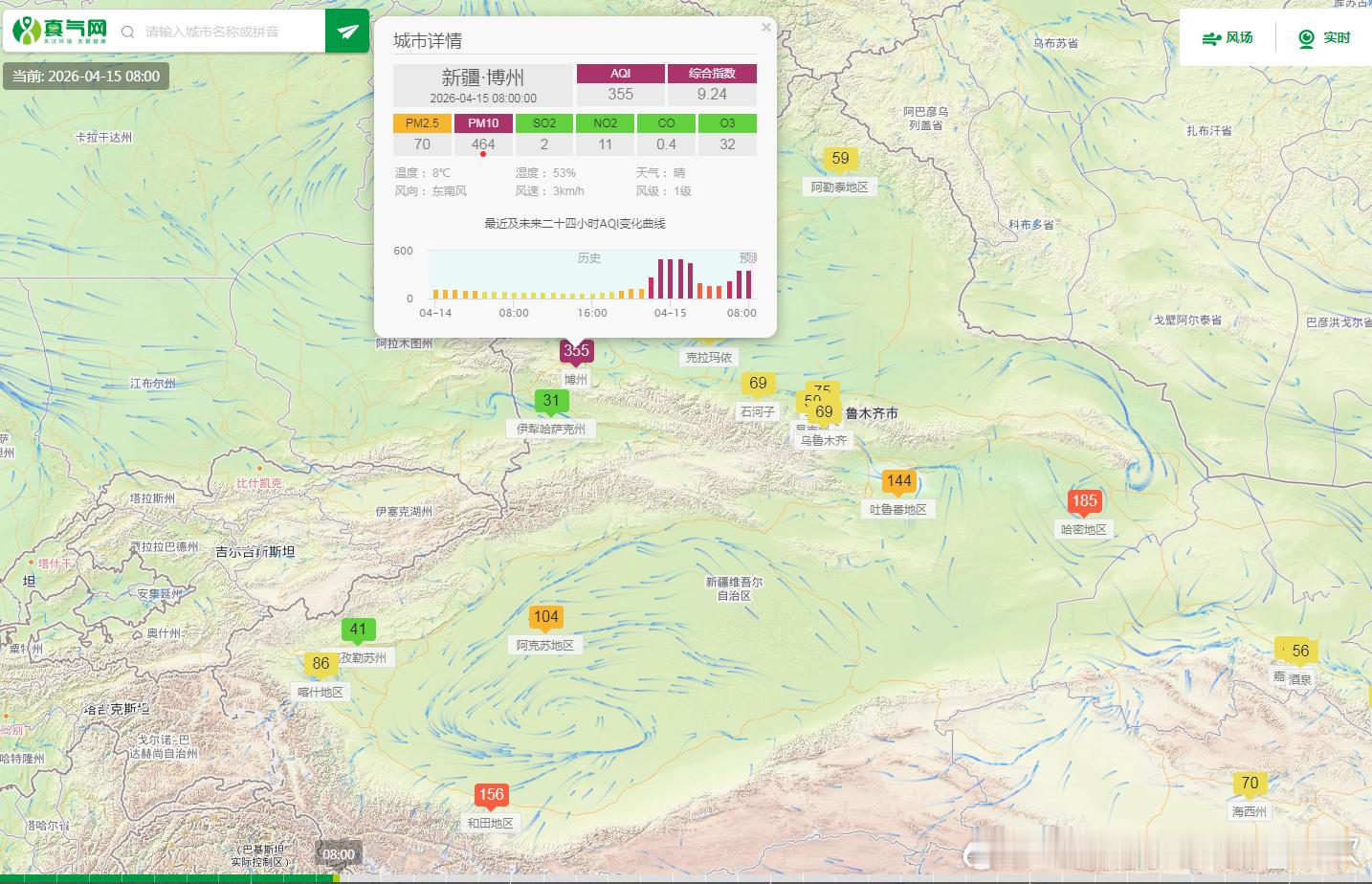
Task: Click the 天气: 晴 reading
Action: (660, 173)
